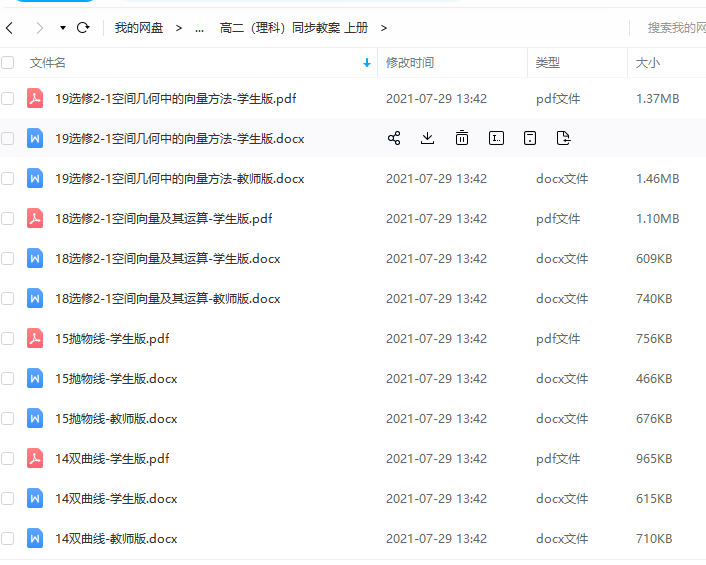Click the 大小 column header
The image size is (706, 565).
[x=647, y=62]
